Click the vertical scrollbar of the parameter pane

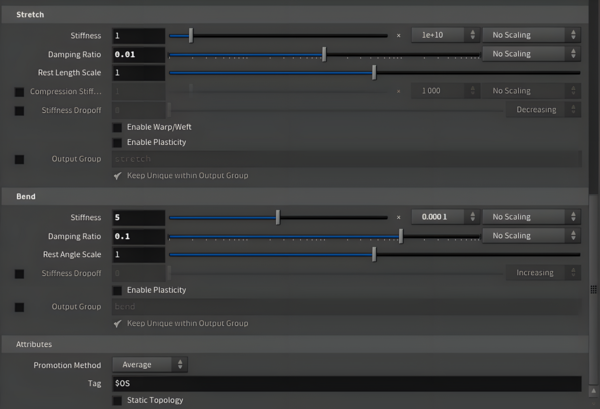pos(593,289)
